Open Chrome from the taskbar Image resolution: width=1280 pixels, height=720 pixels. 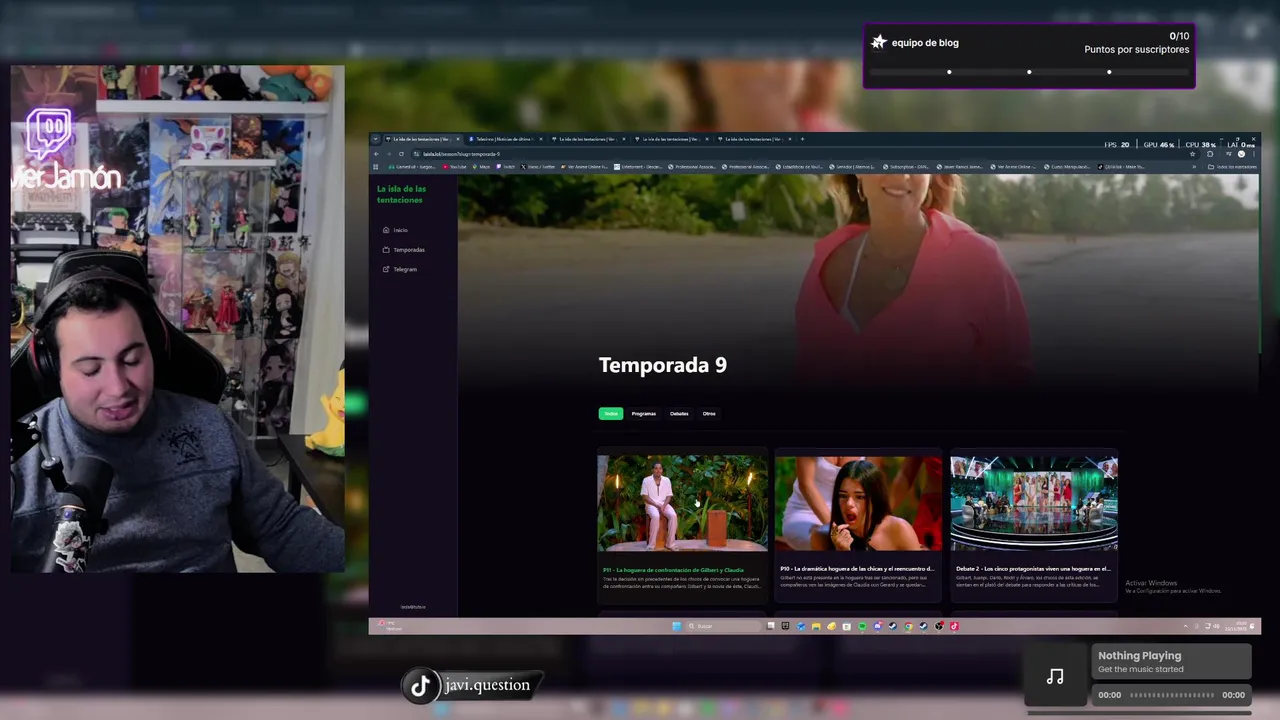[908, 626]
